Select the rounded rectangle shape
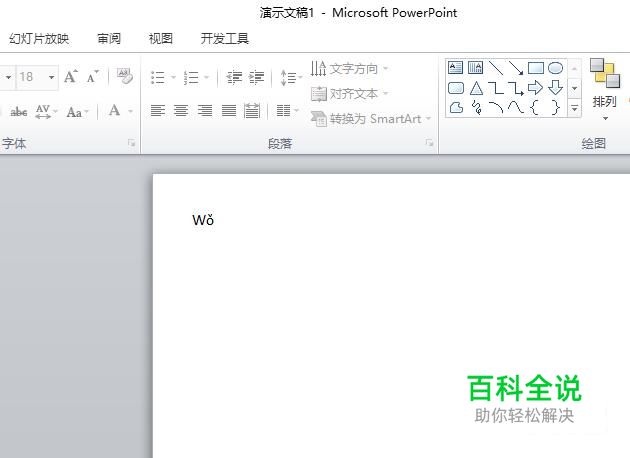This screenshot has height=458, width=630. click(x=456, y=88)
